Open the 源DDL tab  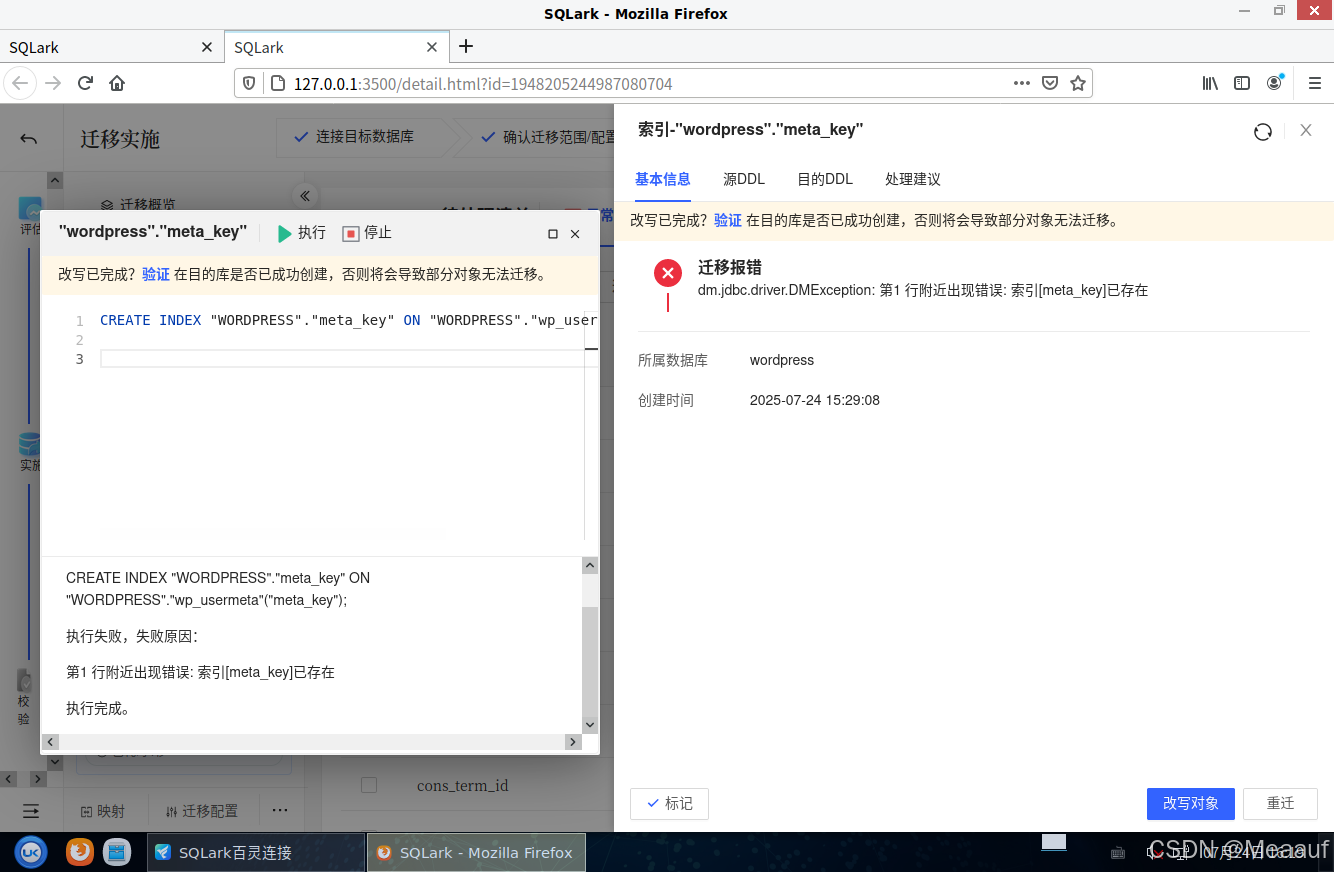click(744, 179)
